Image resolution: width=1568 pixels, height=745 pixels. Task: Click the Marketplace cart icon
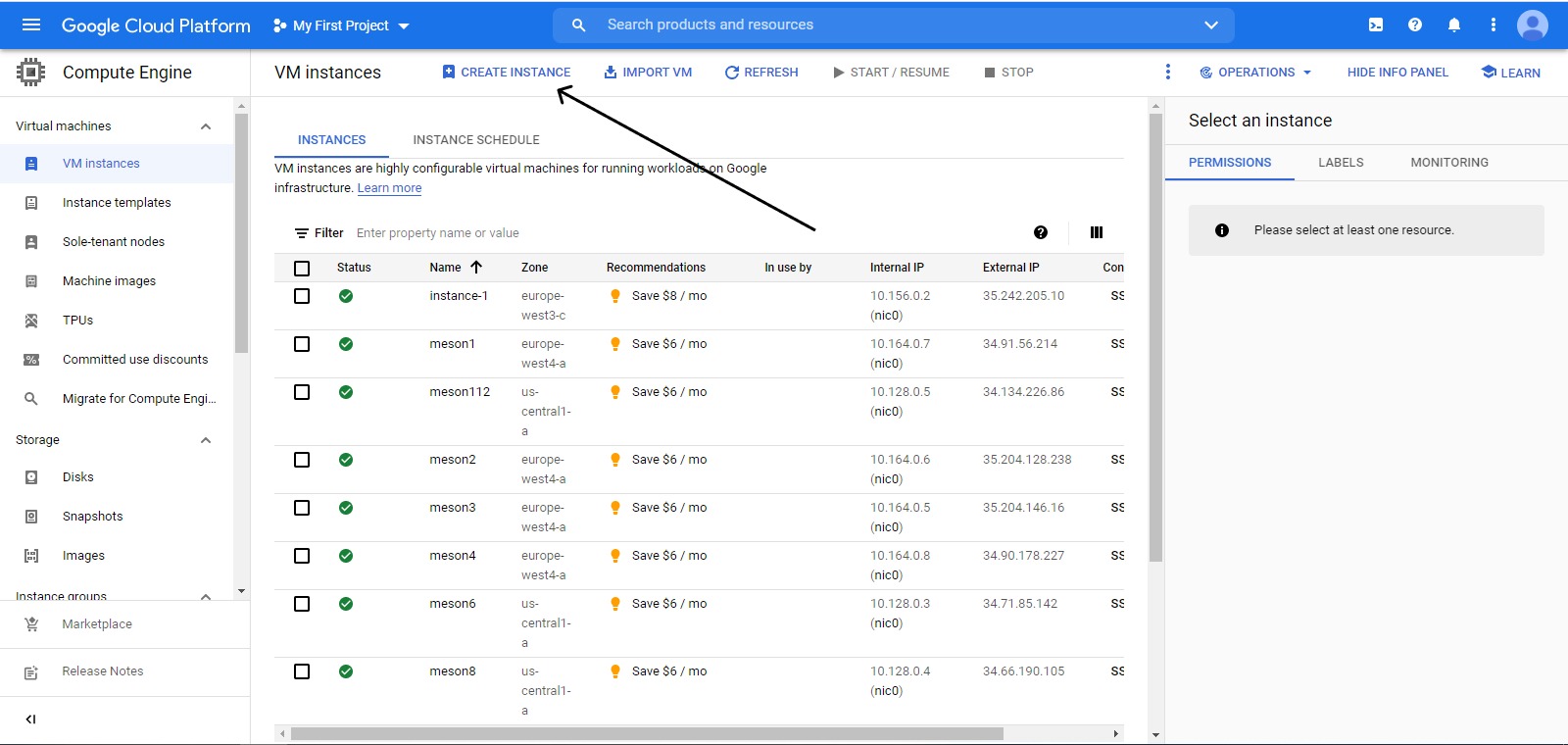[31, 624]
